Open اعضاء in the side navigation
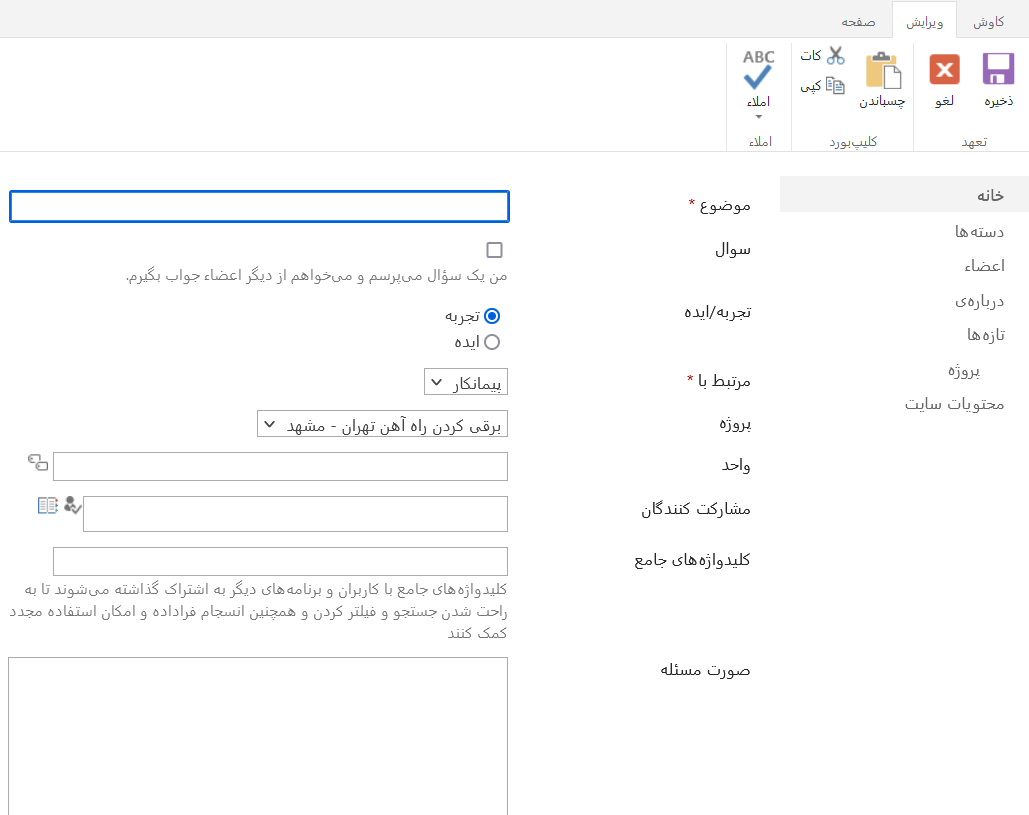 pyautogui.click(x=984, y=266)
